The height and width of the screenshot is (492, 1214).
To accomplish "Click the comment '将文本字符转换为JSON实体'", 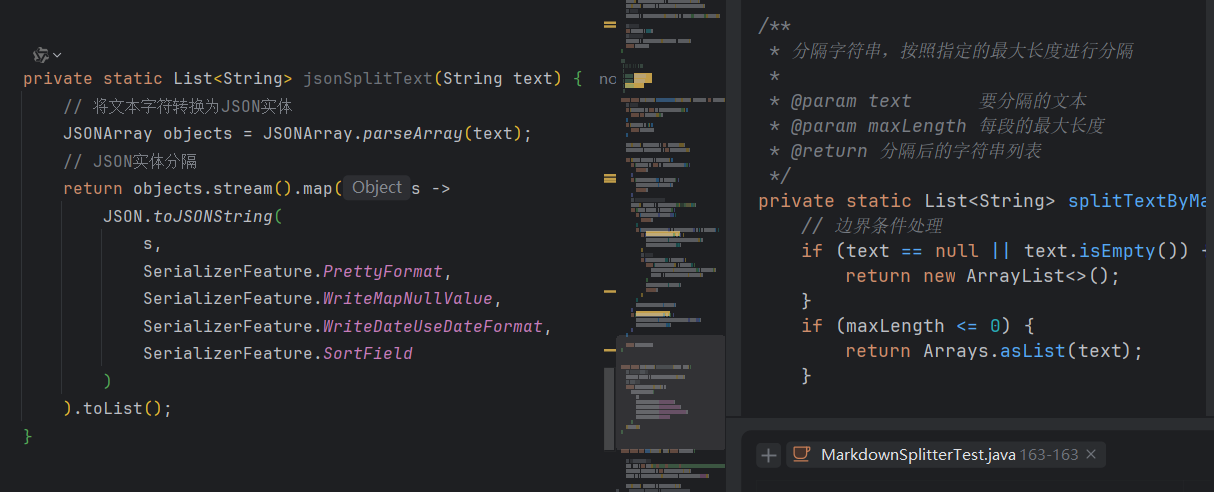I will point(177,106).
